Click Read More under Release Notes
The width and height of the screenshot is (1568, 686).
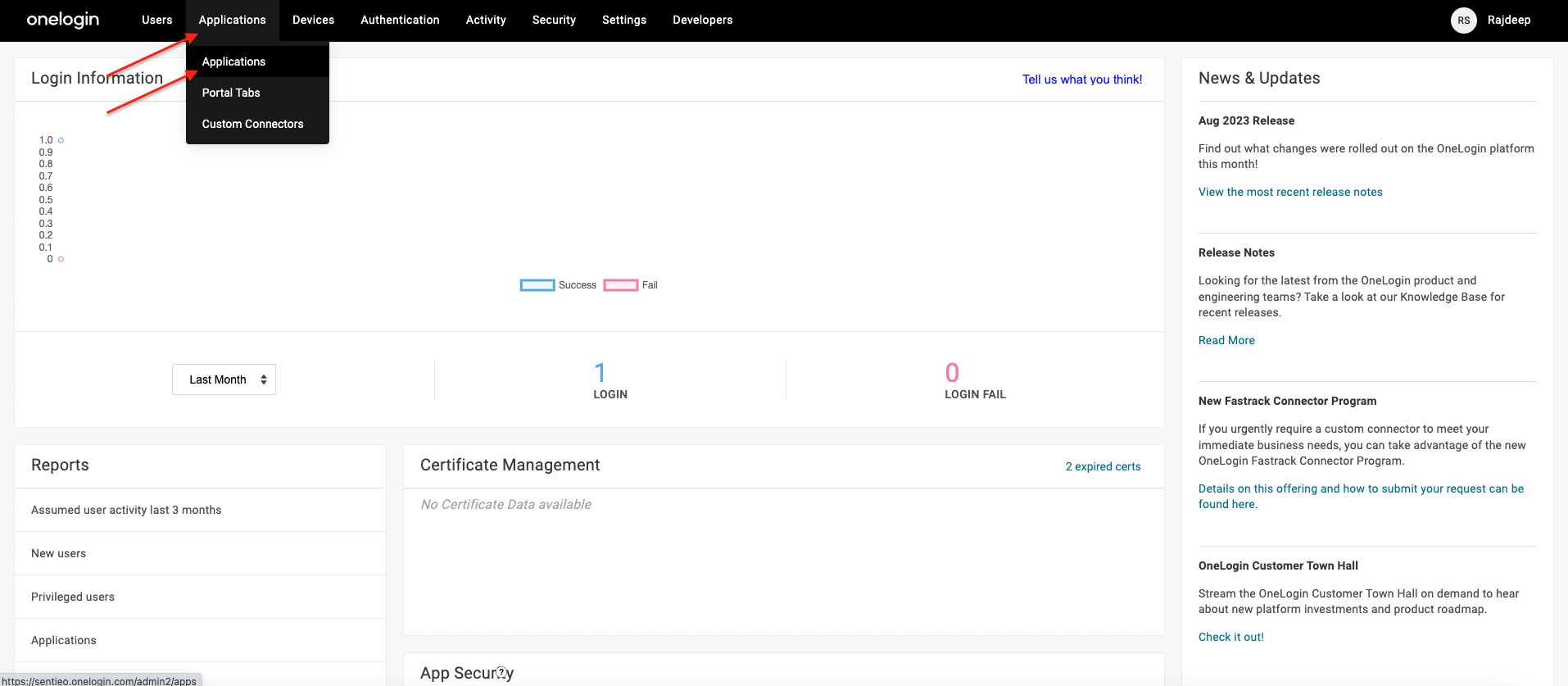point(1226,340)
